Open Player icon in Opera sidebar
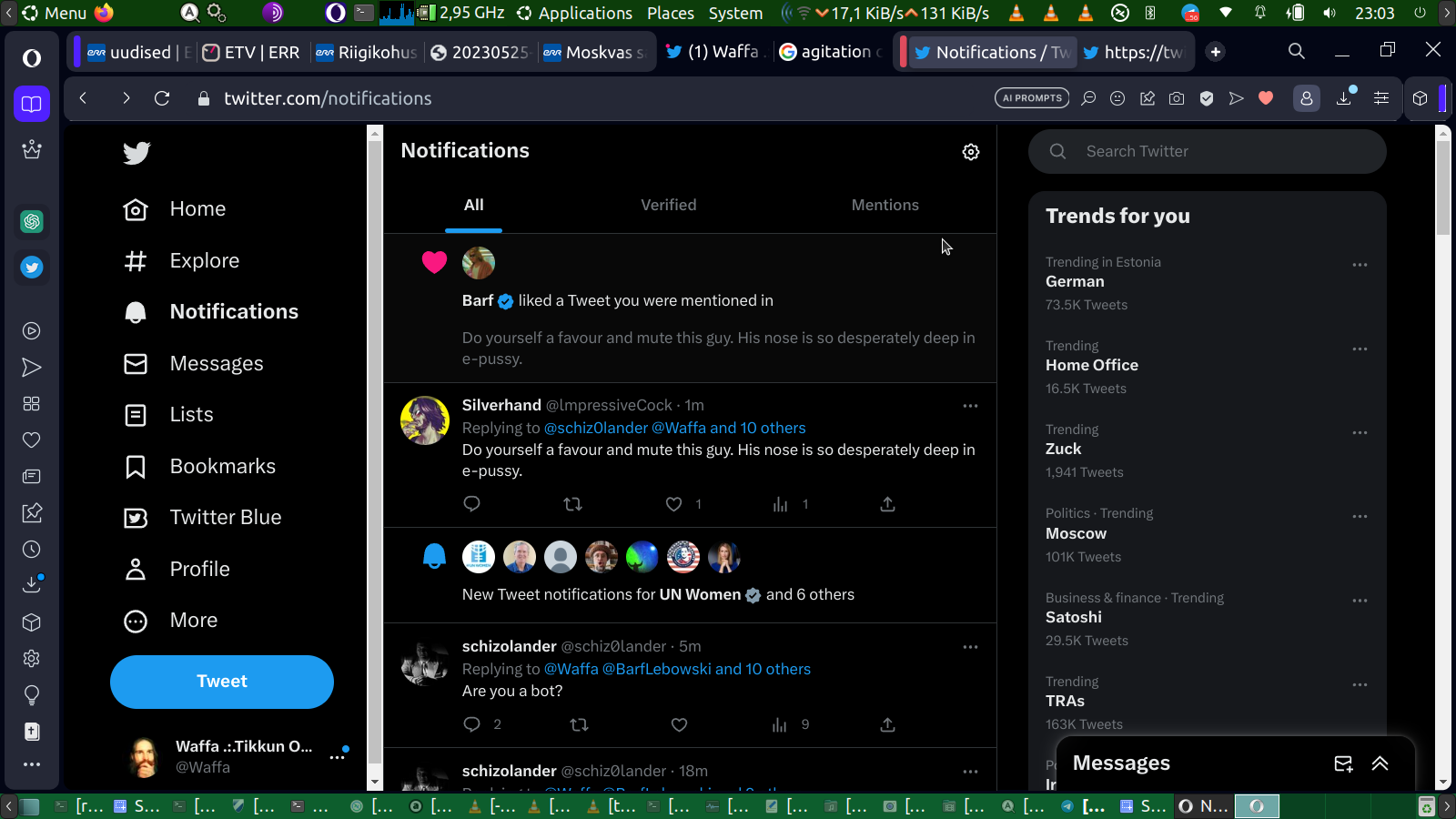The height and width of the screenshot is (819, 1456). point(32,331)
